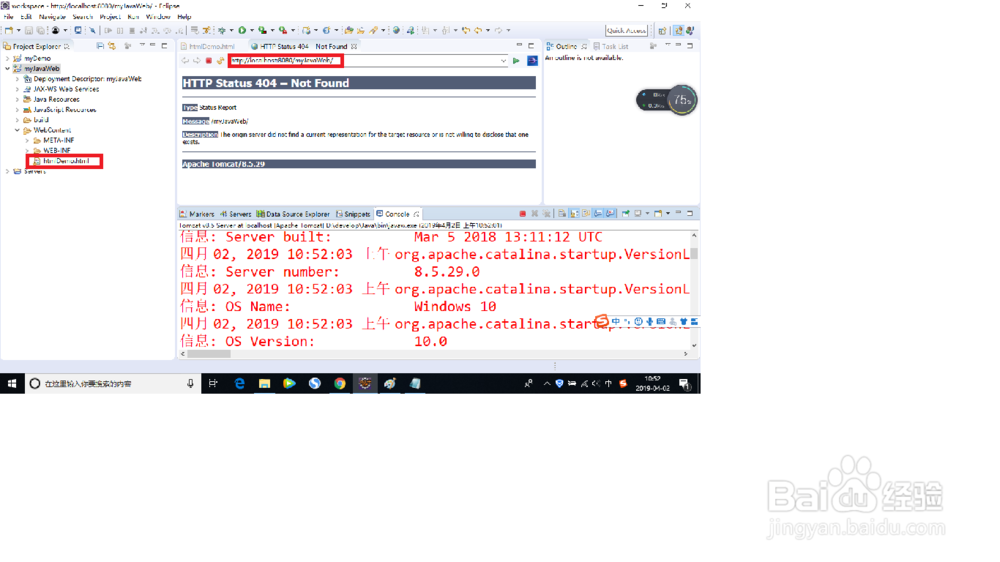Image resolution: width=1000 pixels, height=562 pixels.
Task: Collapse the WebContent folder
Action: coord(17,129)
